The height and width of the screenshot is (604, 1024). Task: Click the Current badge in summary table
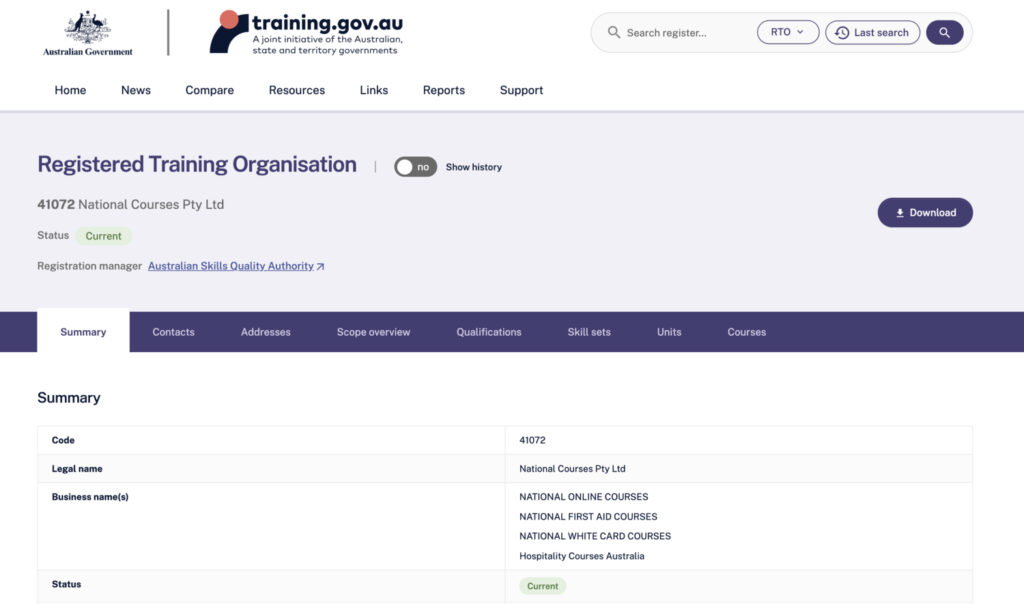[x=543, y=586]
